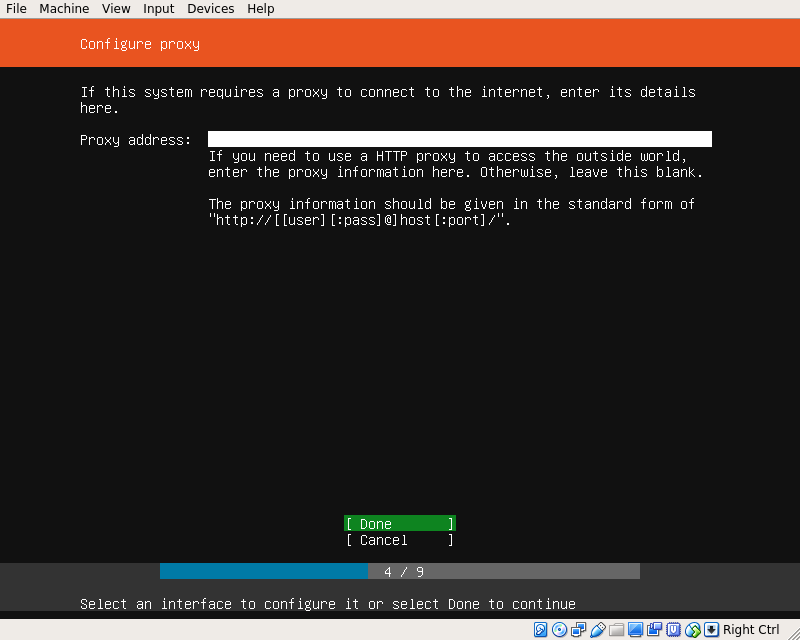Image resolution: width=800 pixels, height=640 pixels.
Task: Click the installer progress bar showing 4 / 9
Action: [399, 572]
